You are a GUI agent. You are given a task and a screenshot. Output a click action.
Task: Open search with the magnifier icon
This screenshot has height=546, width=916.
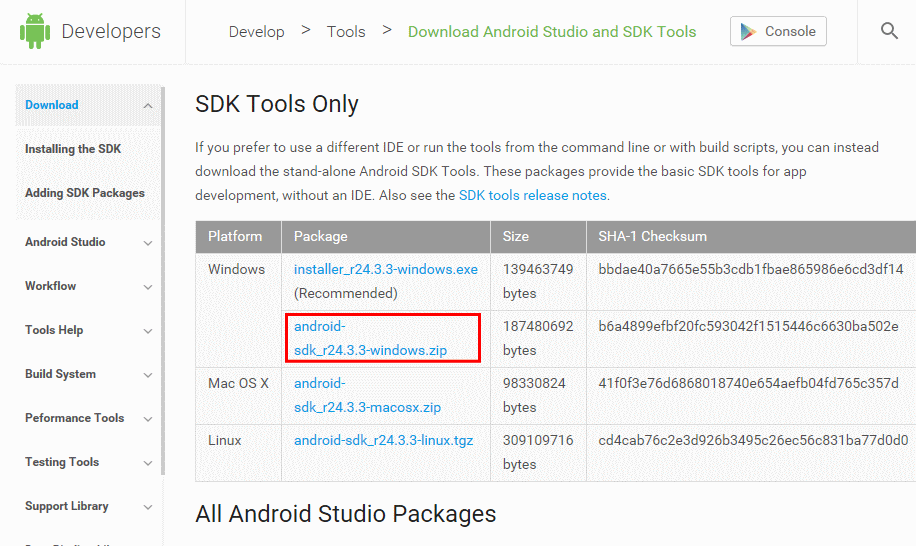tap(889, 31)
